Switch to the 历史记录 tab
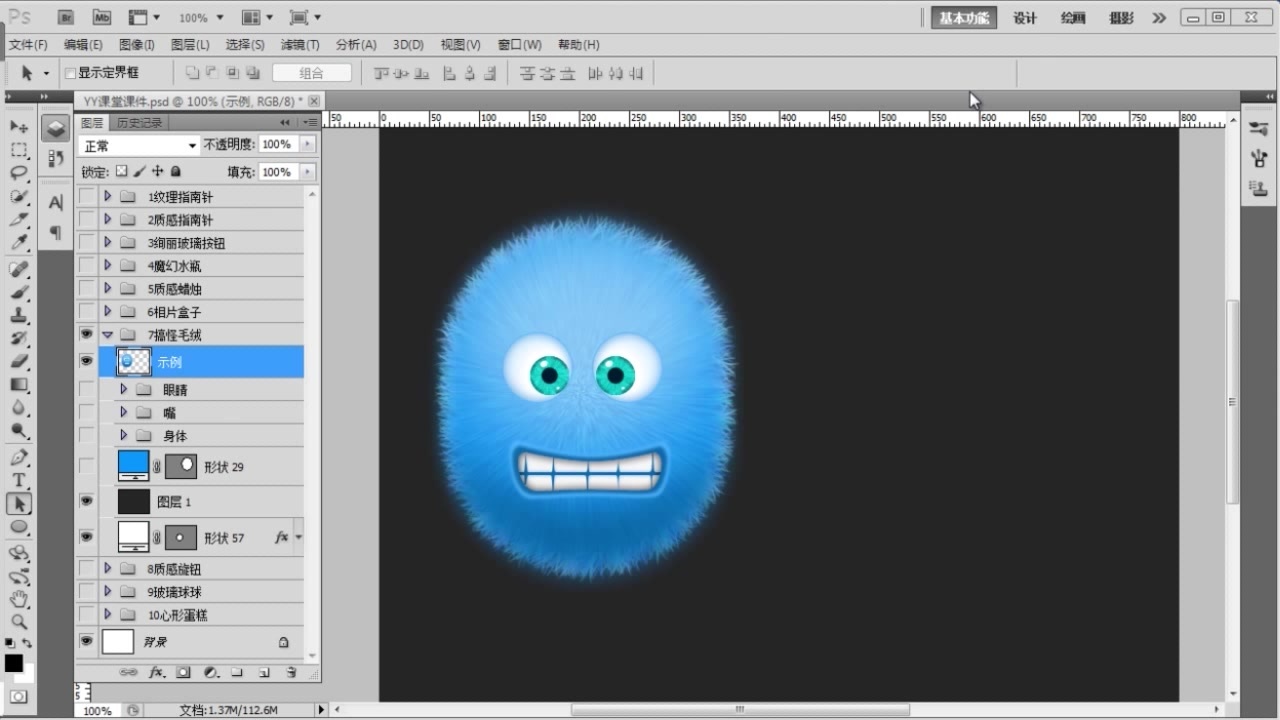Screen dimensions: 1280x720 tap(139, 123)
